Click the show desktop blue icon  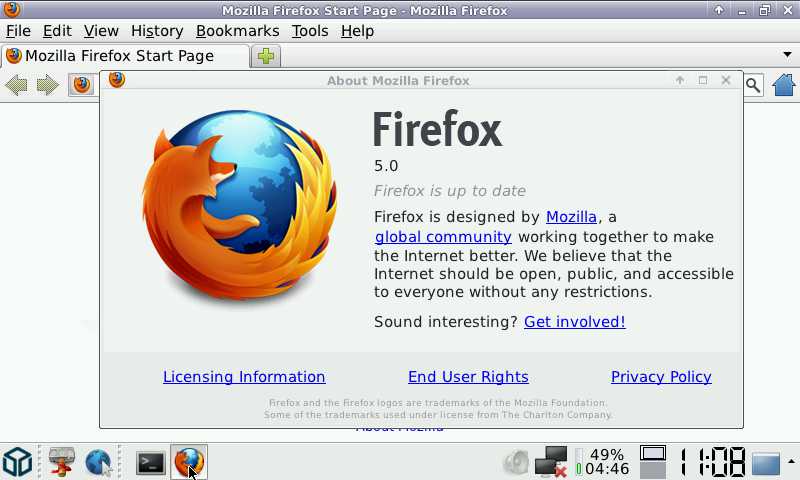coord(765,463)
